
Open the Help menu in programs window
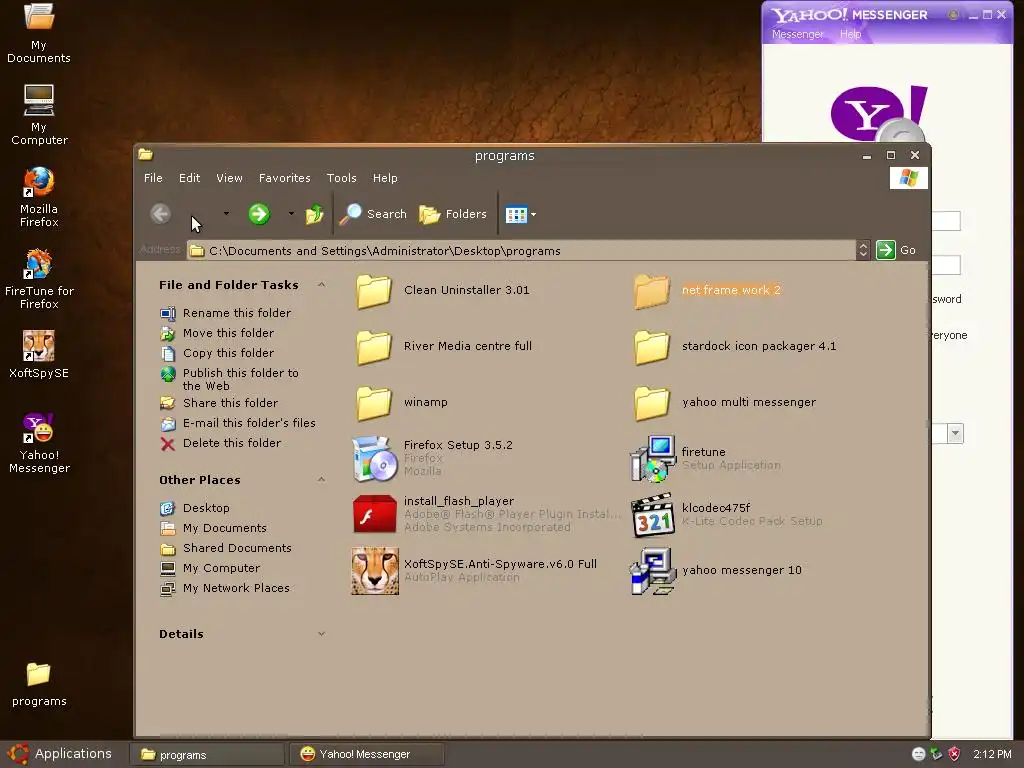[x=385, y=178]
